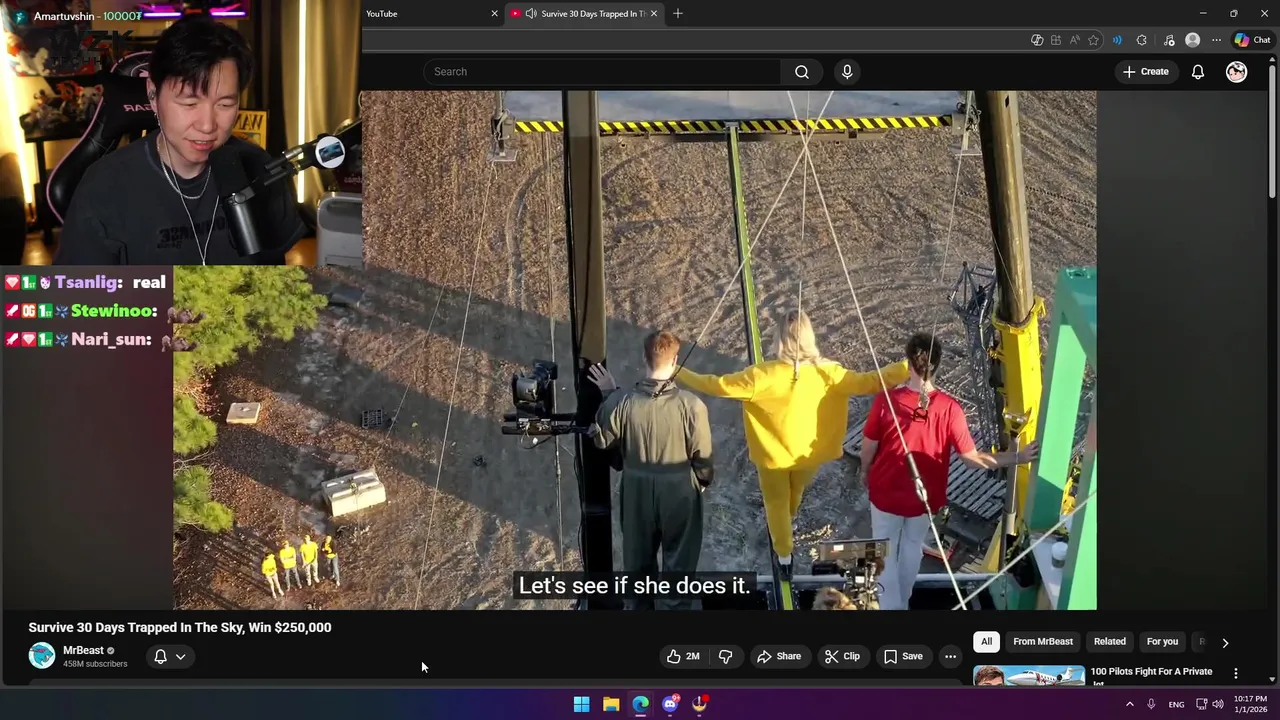The width and height of the screenshot is (1280, 720).
Task: Click the taskbar network display icon
Action: pyautogui.click(x=1201, y=704)
